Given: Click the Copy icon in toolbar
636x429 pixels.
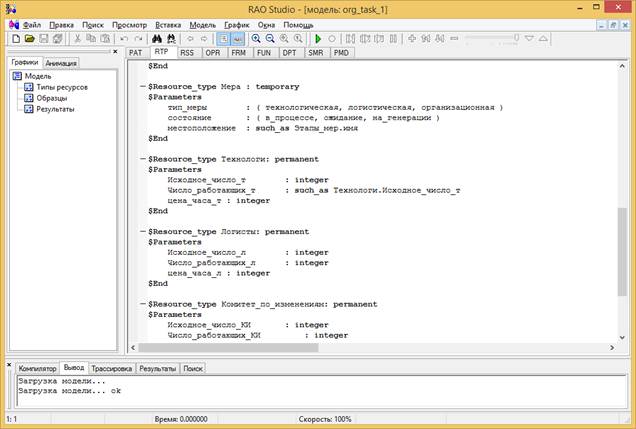Looking at the screenshot, I should [x=91, y=39].
